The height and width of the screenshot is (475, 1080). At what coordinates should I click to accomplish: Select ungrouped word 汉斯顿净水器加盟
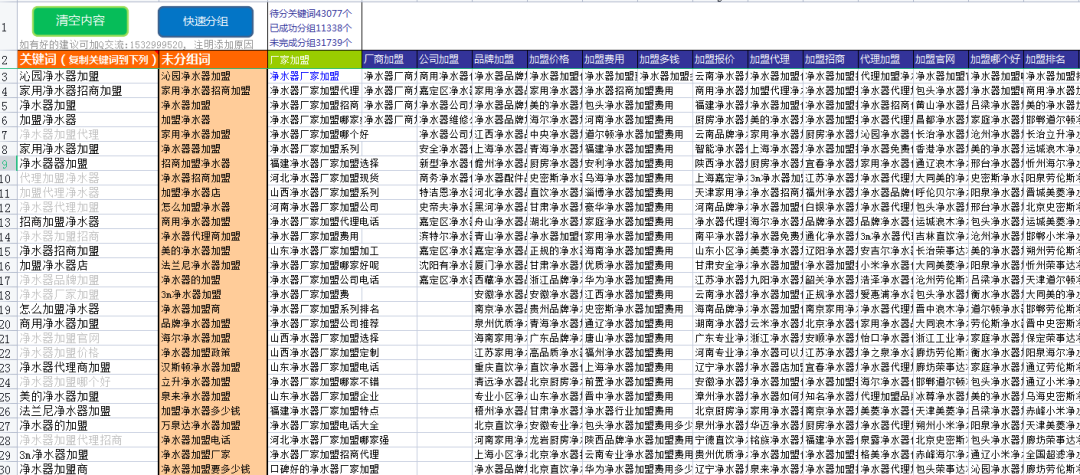213,368
